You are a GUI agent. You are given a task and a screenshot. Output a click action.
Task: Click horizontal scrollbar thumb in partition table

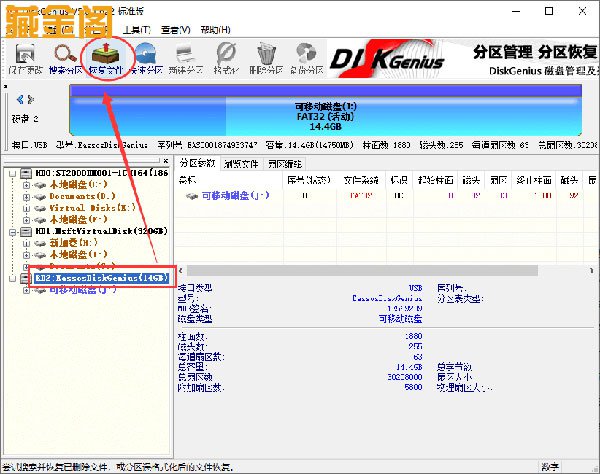pos(362,270)
